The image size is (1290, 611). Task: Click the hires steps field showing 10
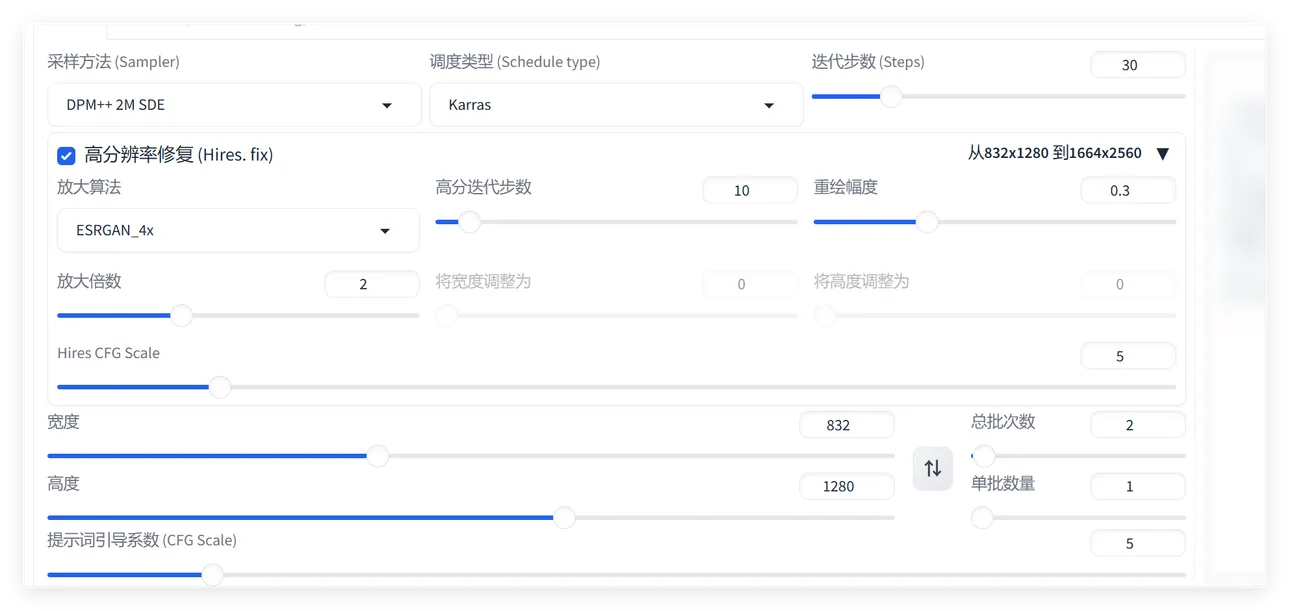pyautogui.click(x=750, y=190)
